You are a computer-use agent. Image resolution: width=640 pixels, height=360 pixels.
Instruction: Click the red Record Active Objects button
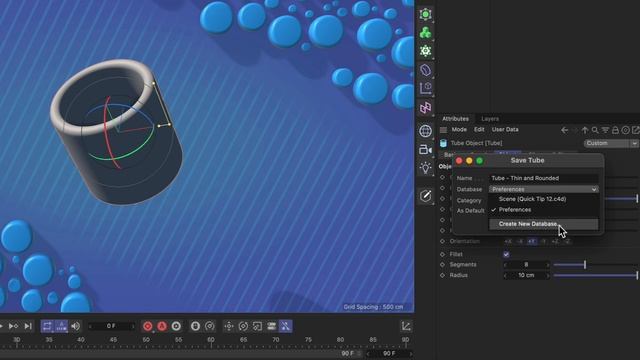[x=148, y=326]
